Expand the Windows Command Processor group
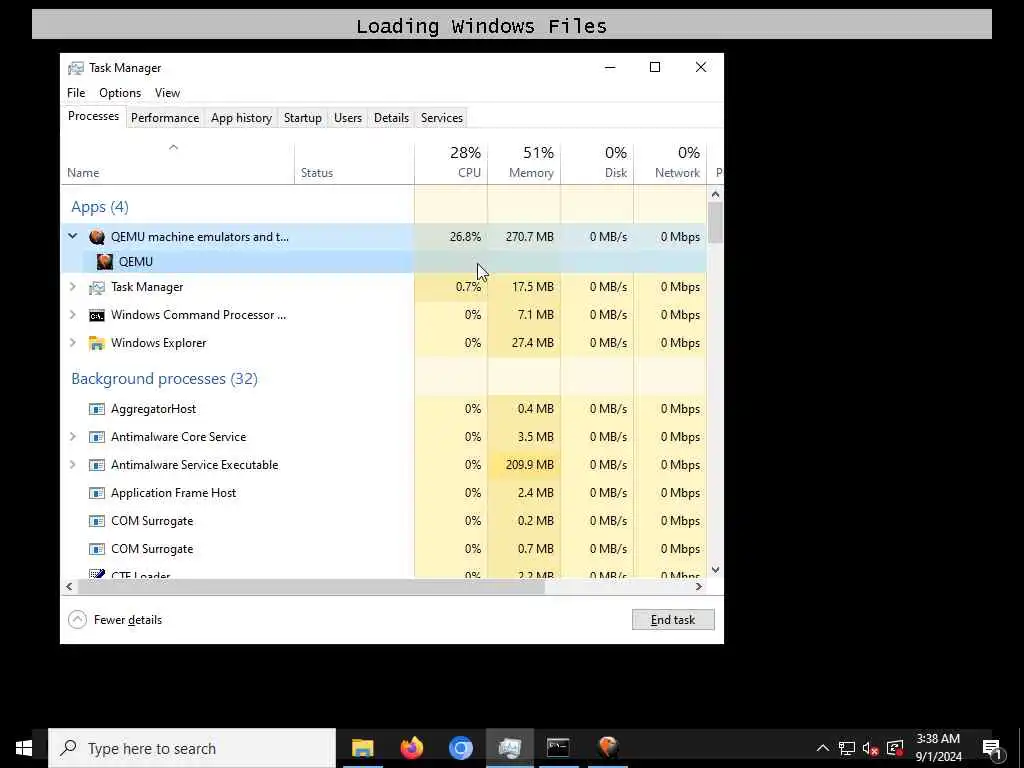Screen dimensions: 1024x768 click(72, 315)
